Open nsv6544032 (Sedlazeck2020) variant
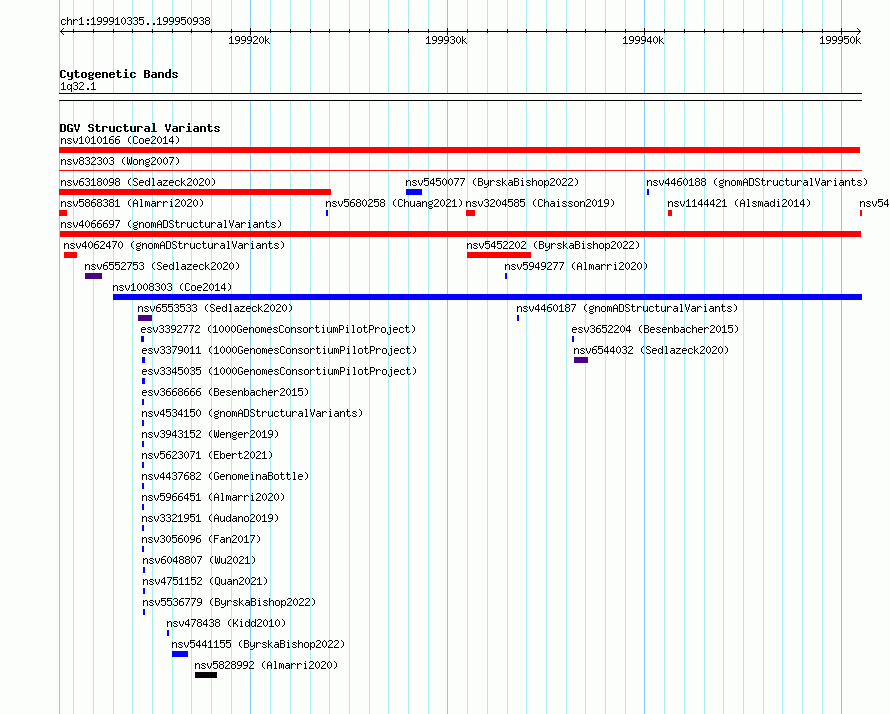The image size is (890, 714). [651, 350]
